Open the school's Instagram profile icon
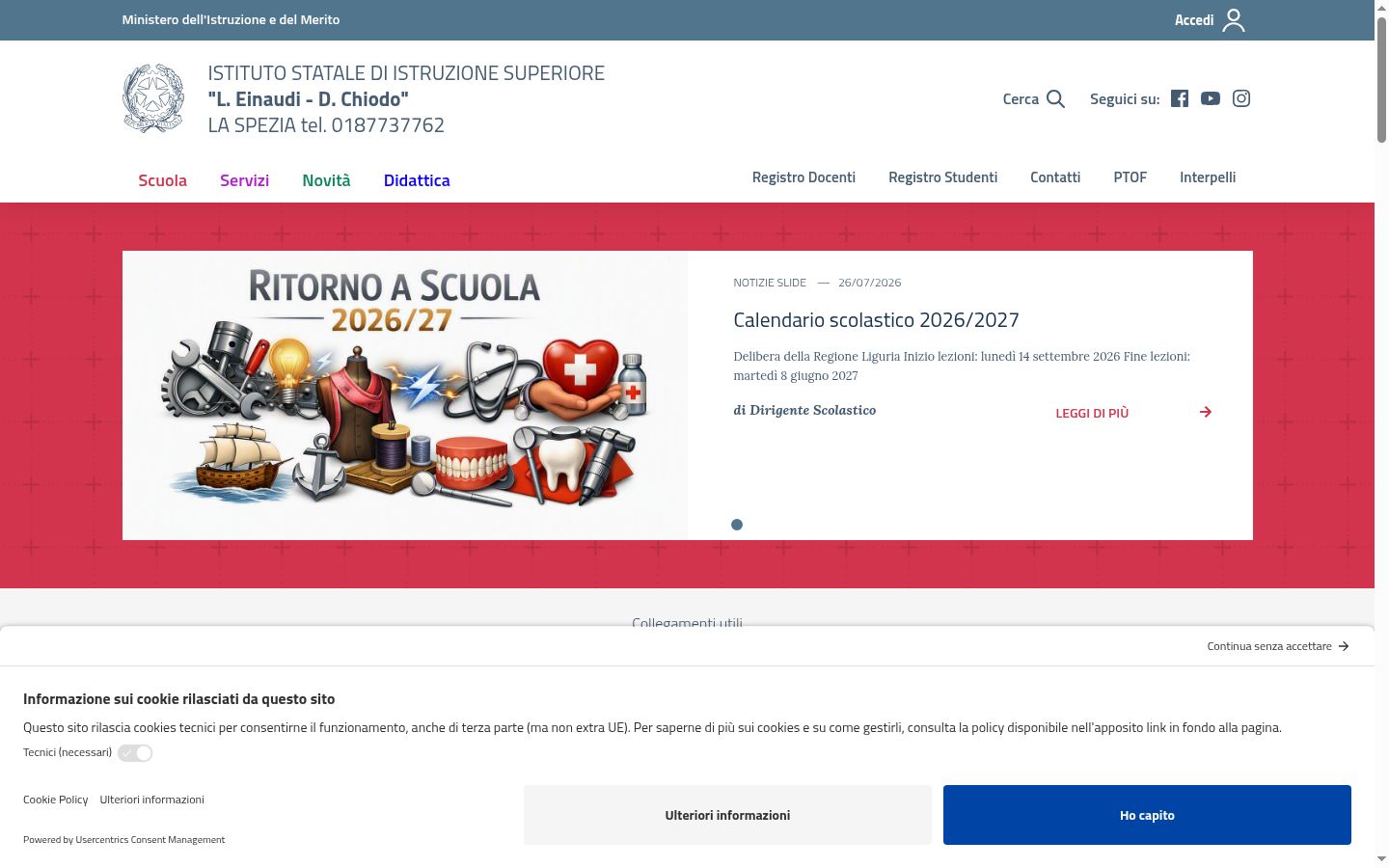The image size is (1389, 868). (1241, 98)
